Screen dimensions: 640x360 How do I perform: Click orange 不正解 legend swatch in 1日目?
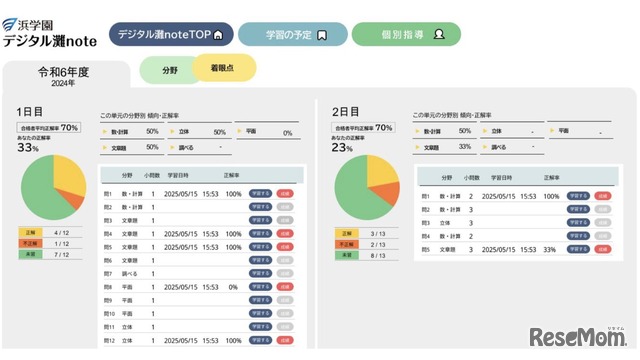click(x=30, y=243)
